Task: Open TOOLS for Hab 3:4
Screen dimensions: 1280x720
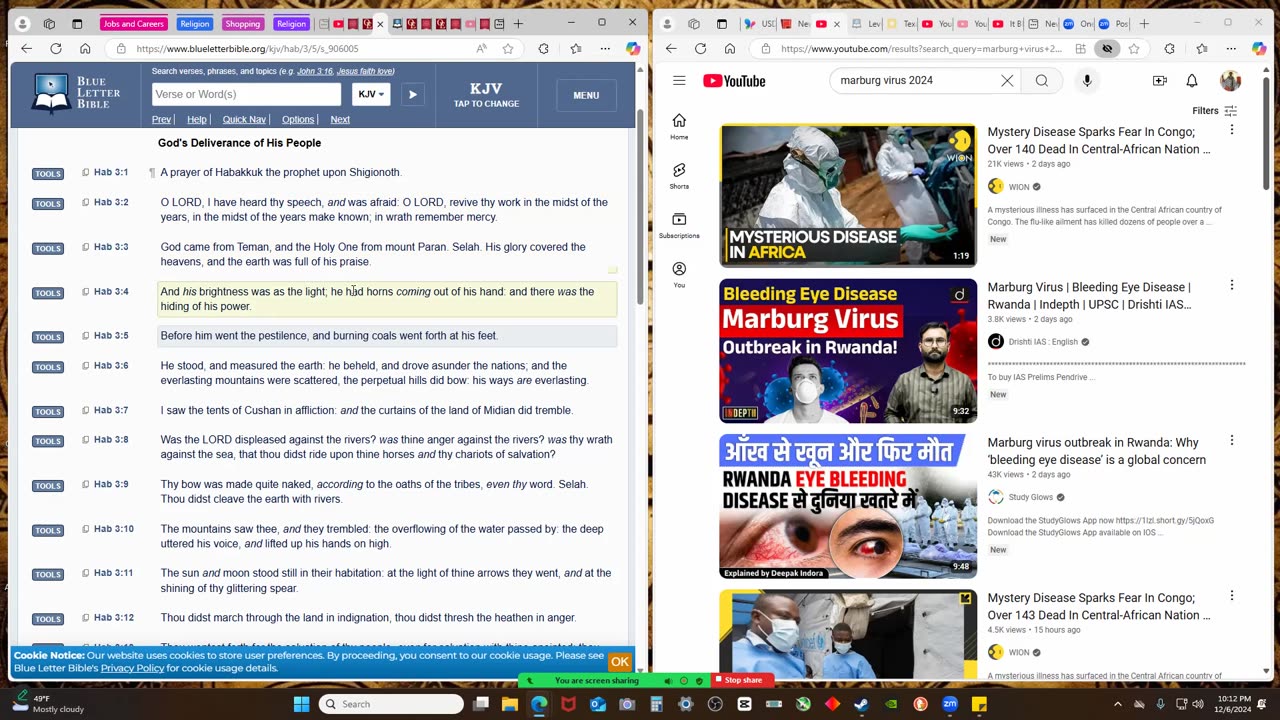Action: pos(48,293)
